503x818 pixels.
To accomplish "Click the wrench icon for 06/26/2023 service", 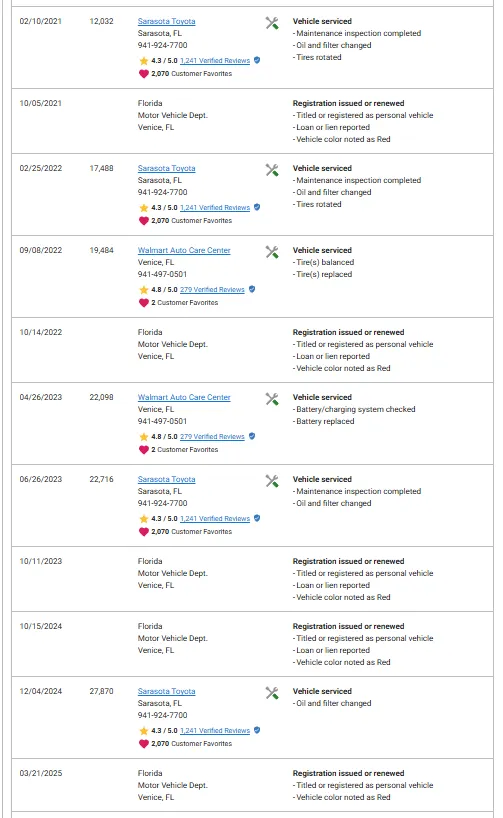I will pyautogui.click(x=272, y=481).
